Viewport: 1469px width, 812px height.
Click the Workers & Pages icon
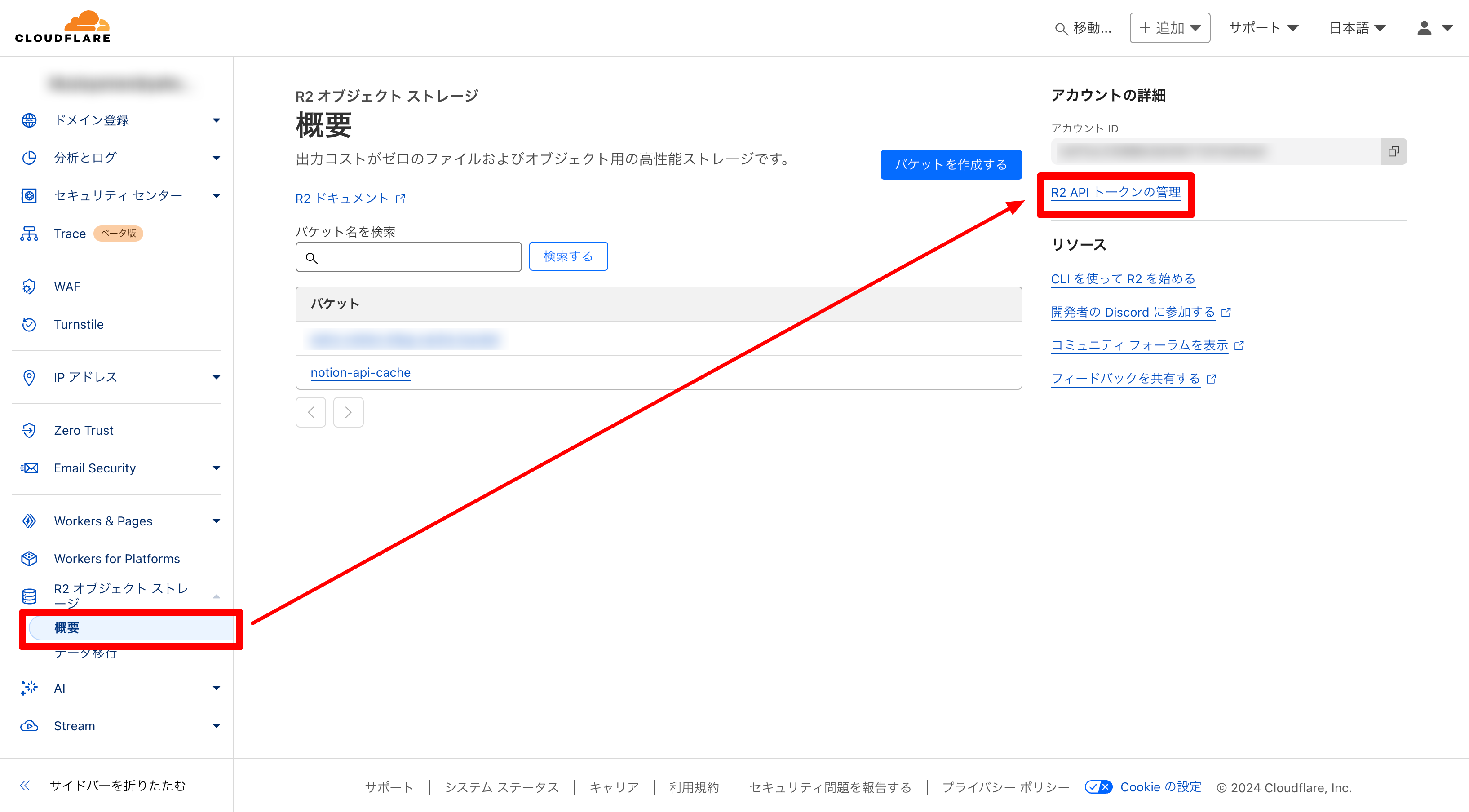coord(29,521)
